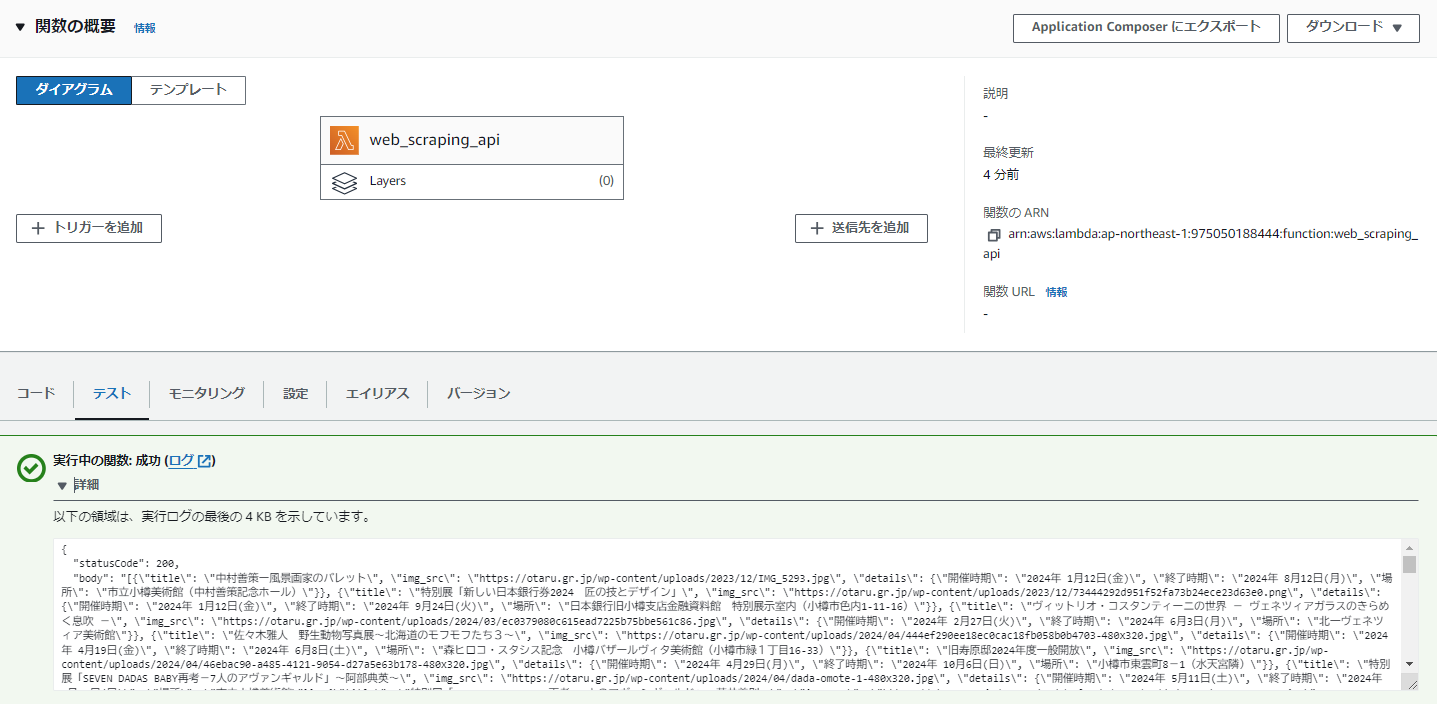The width and height of the screenshot is (1437, 704).
Task: Select the Lambda function icon on web_scraping_api
Action: click(343, 140)
